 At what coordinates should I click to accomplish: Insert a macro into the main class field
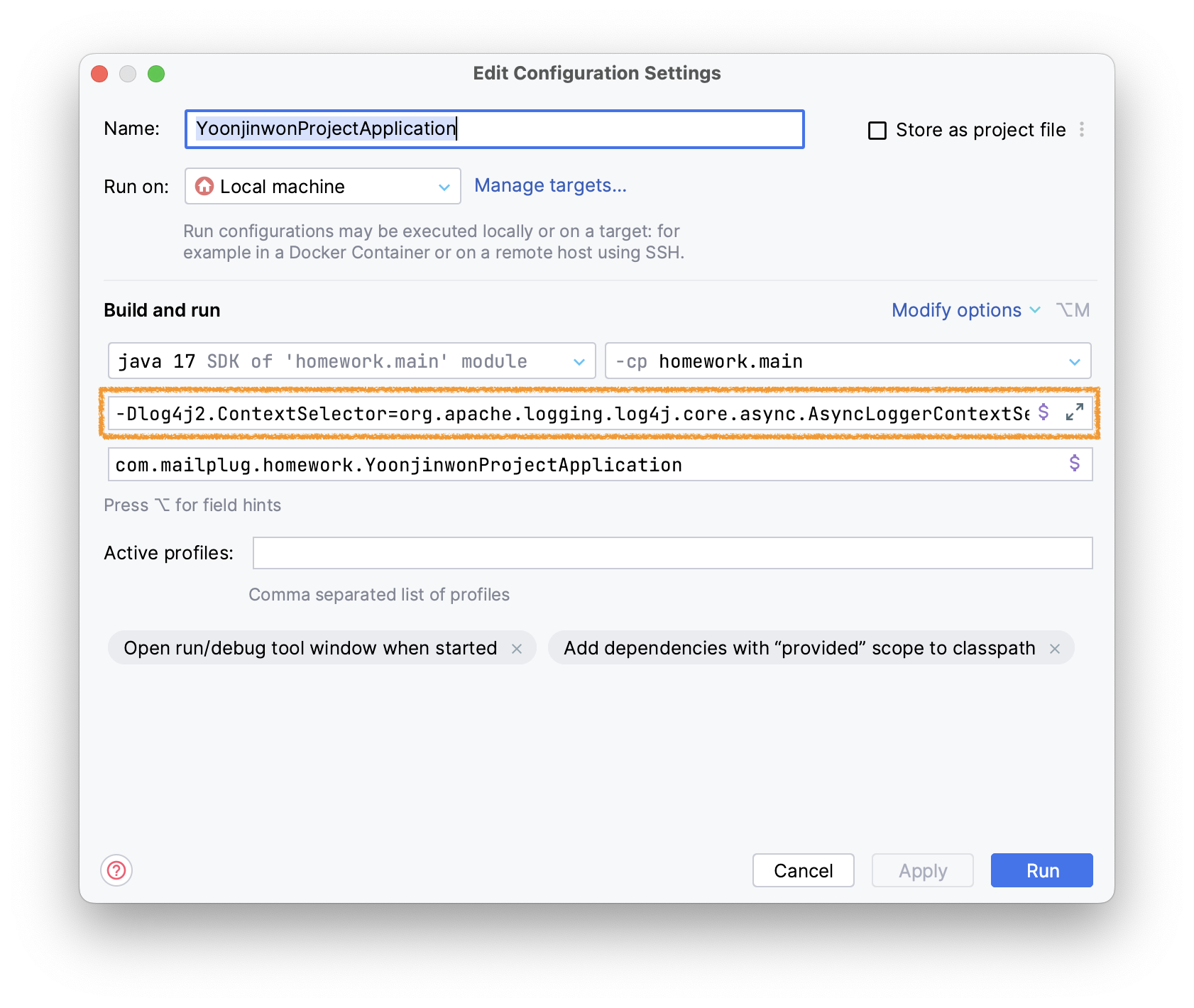point(1073,465)
